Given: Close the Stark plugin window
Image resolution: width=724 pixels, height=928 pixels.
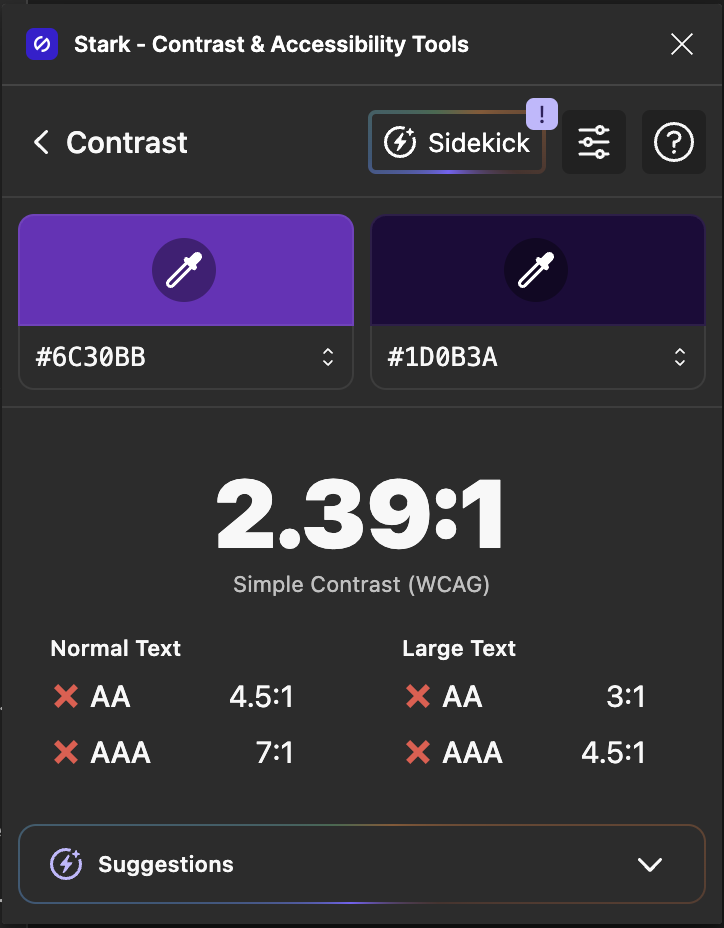Looking at the screenshot, I should click(682, 44).
